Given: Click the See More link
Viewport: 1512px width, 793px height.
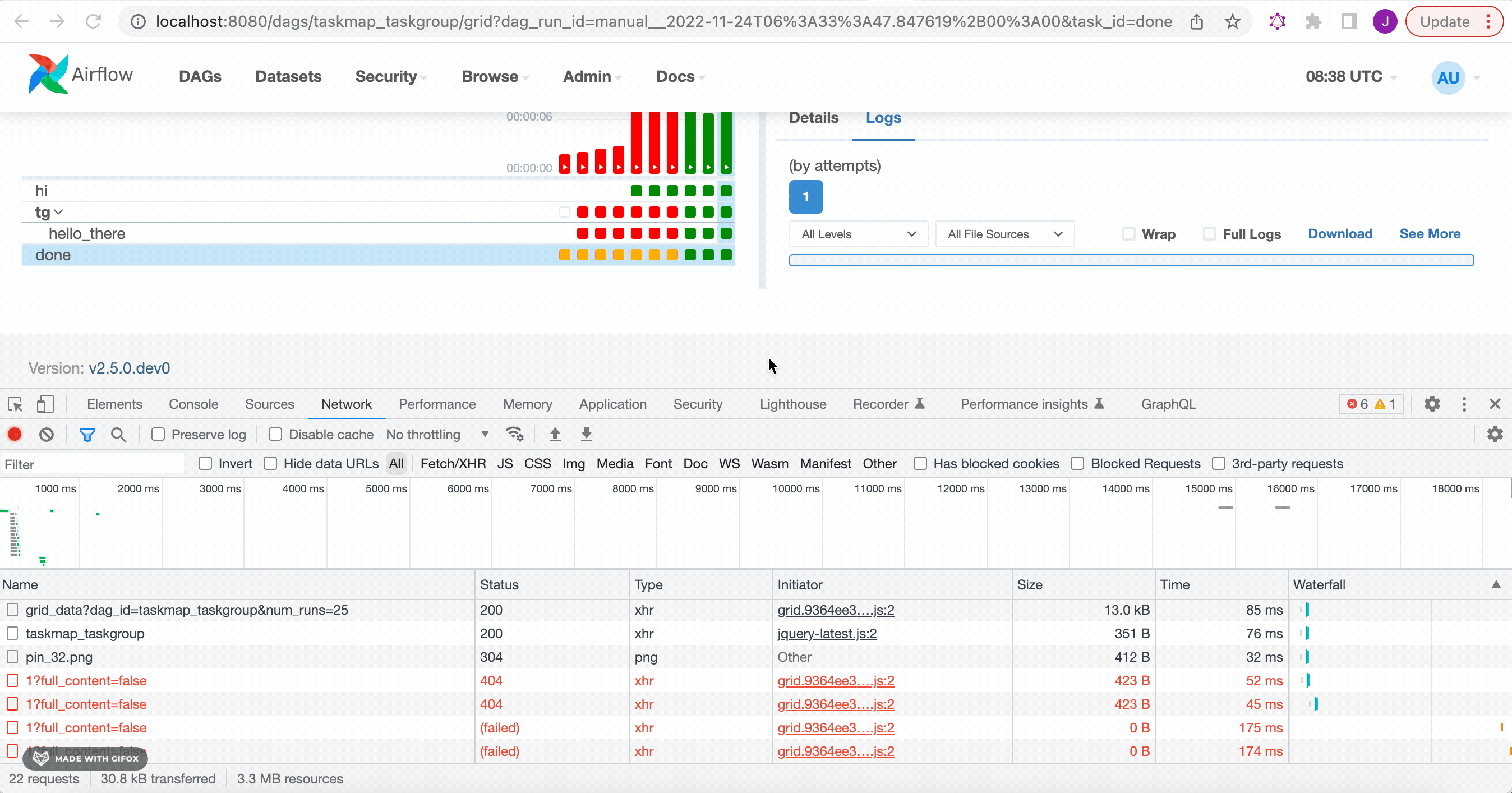Looking at the screenshot, I should coord(1430,234).
